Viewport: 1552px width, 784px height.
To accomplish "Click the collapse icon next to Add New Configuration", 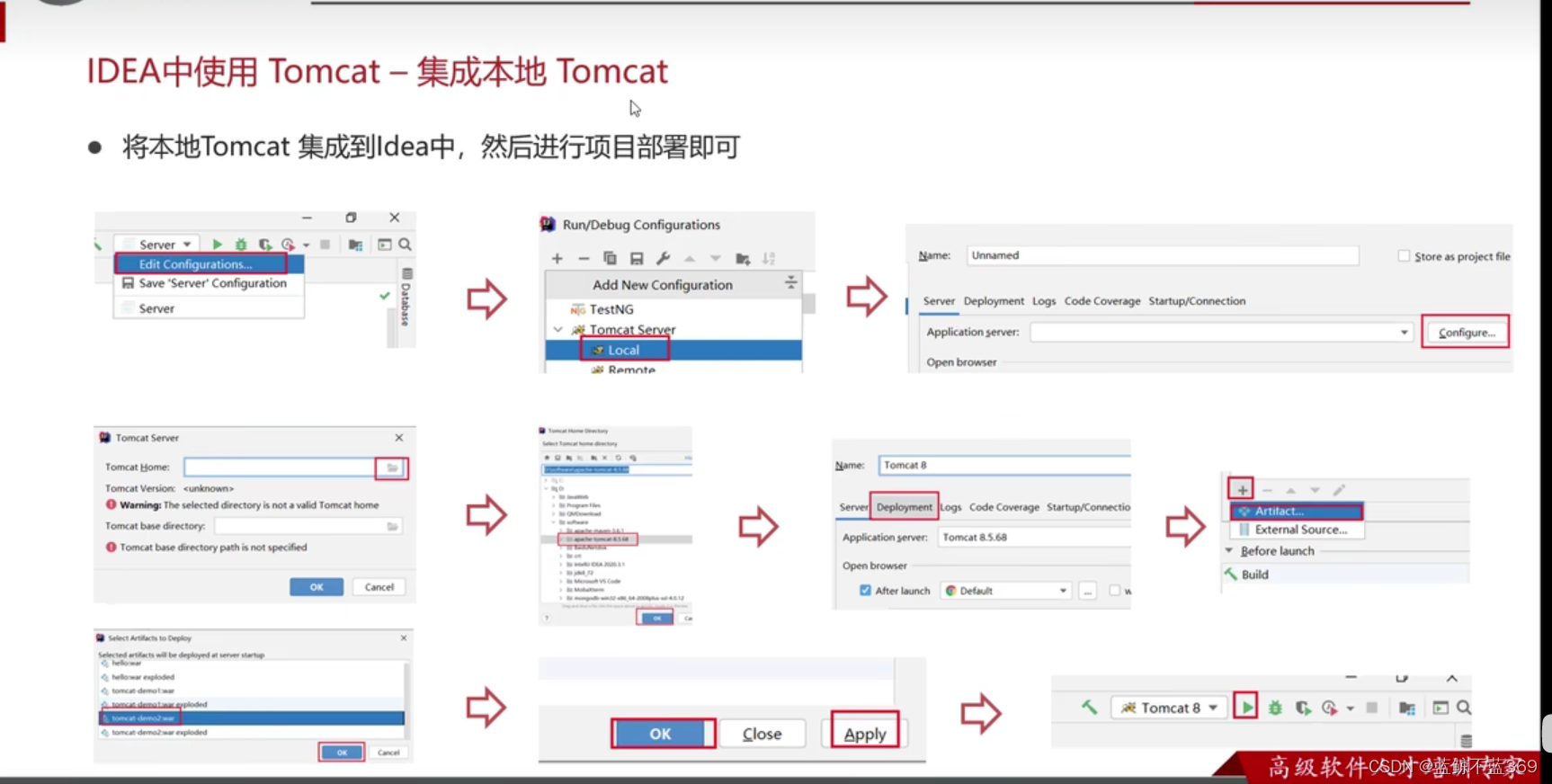I will [790, 283].
